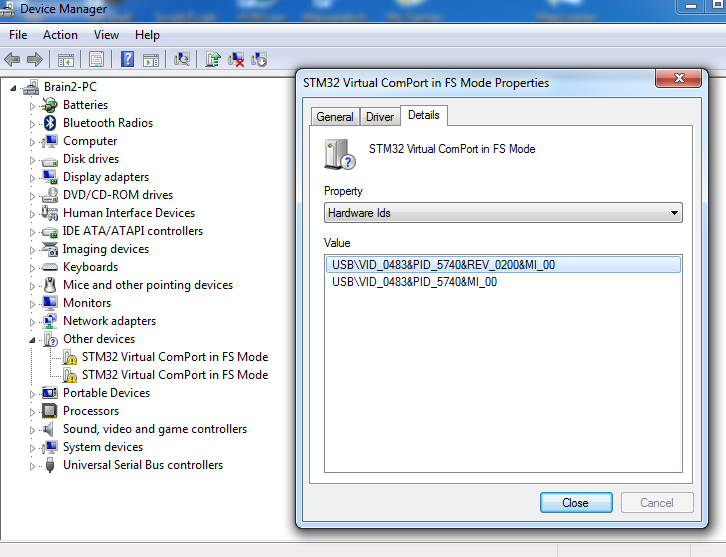Click the Display adapters icon
The image size is (726, 557).
pyautogui.click(x=50, y=177)
